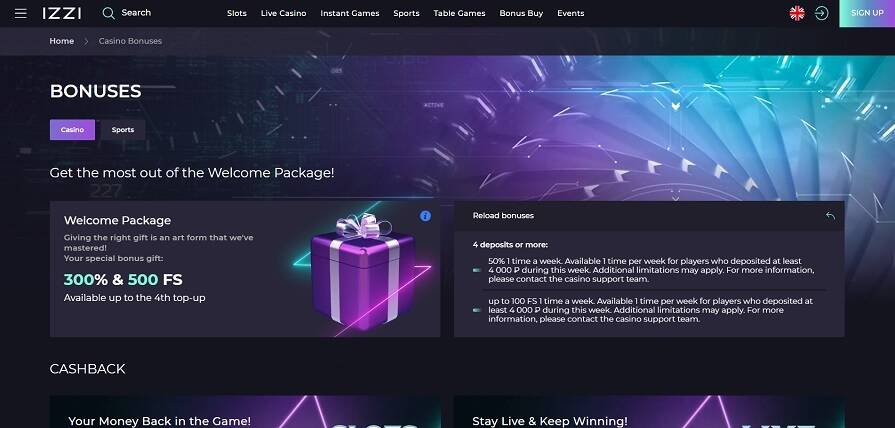
Task: Open the UK flag language selector
Action: click(797, 13)
